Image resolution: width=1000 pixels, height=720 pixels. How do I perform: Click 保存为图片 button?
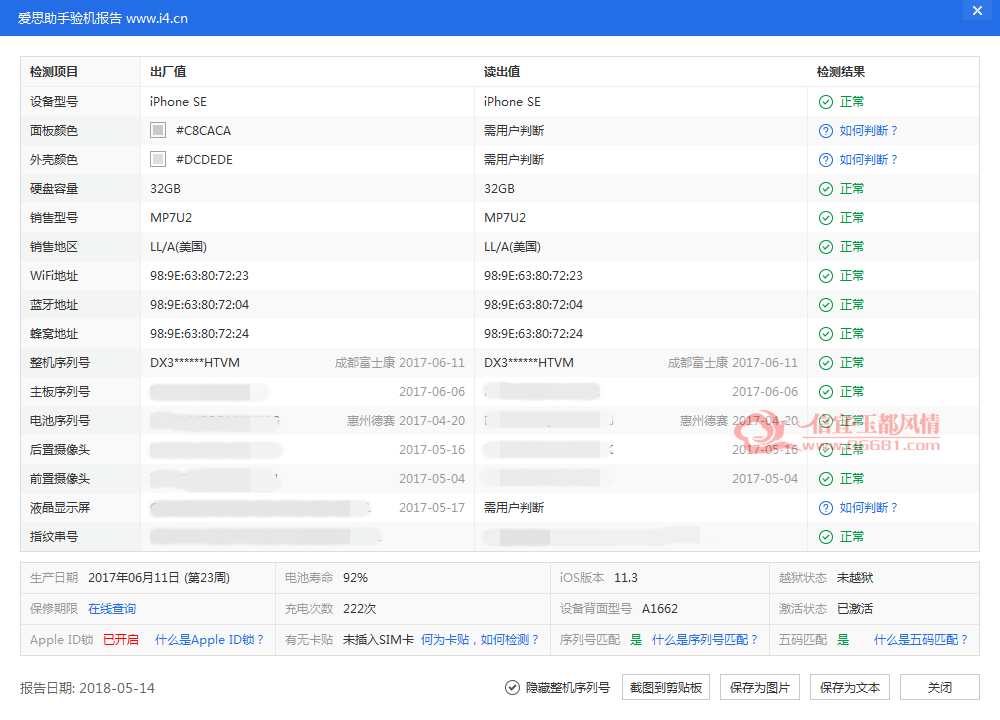click(760, 687)
